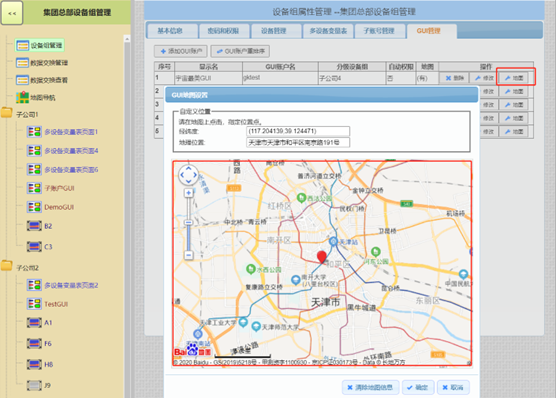The image size is (556, 398).
Task: Switch to the 多设备变量表 tab
Action: 328,31
